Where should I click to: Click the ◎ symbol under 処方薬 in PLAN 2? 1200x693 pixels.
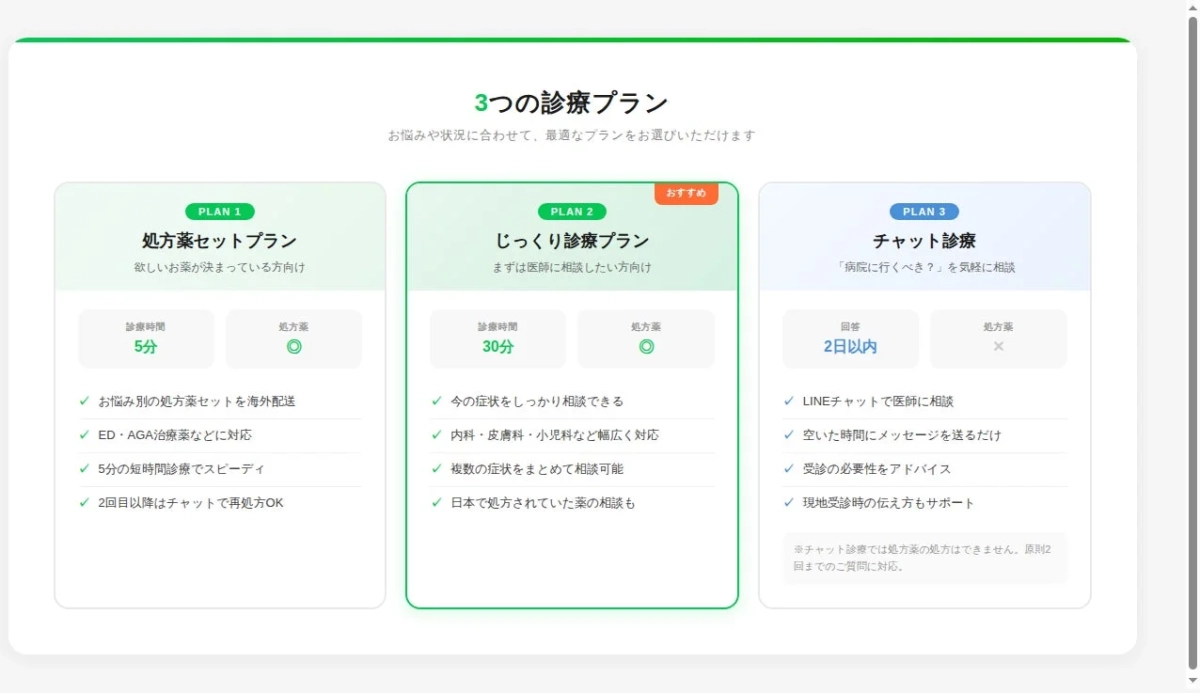pyautogui.click(x=646, y=344)
